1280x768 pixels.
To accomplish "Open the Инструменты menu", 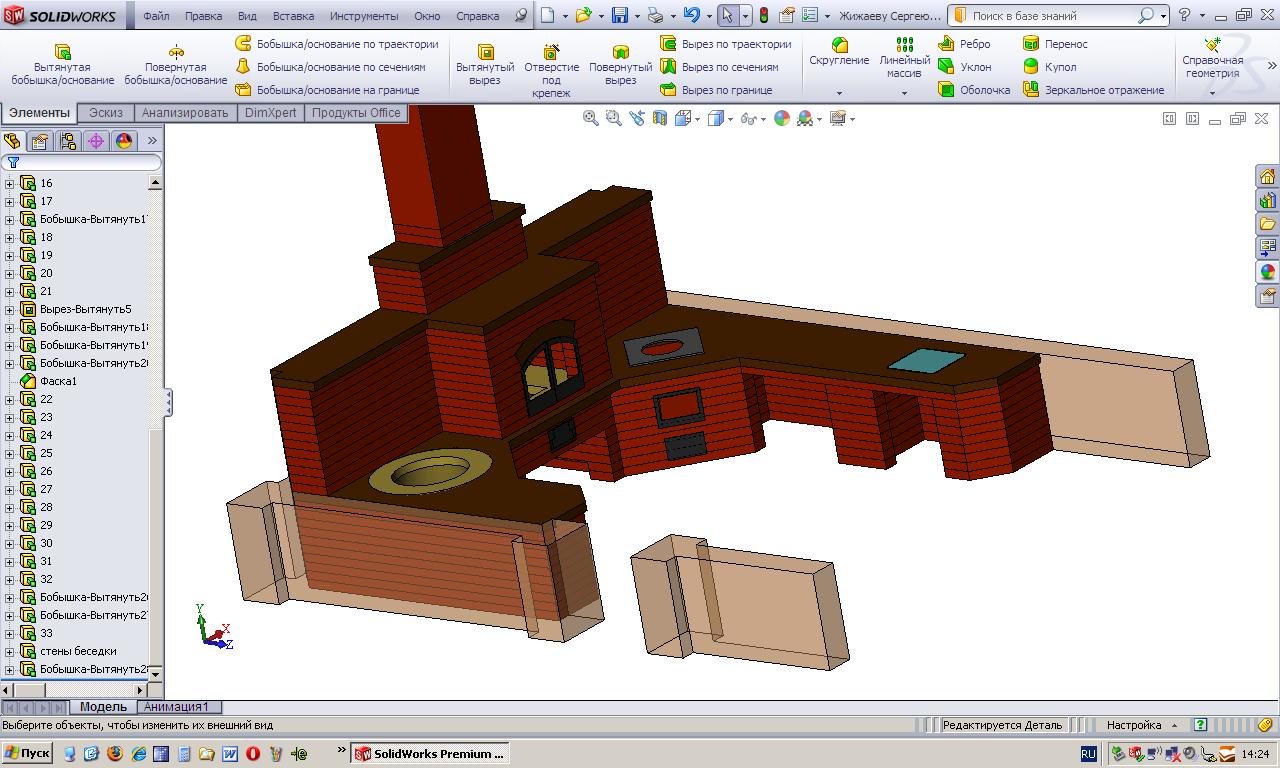I will (363, 16).
